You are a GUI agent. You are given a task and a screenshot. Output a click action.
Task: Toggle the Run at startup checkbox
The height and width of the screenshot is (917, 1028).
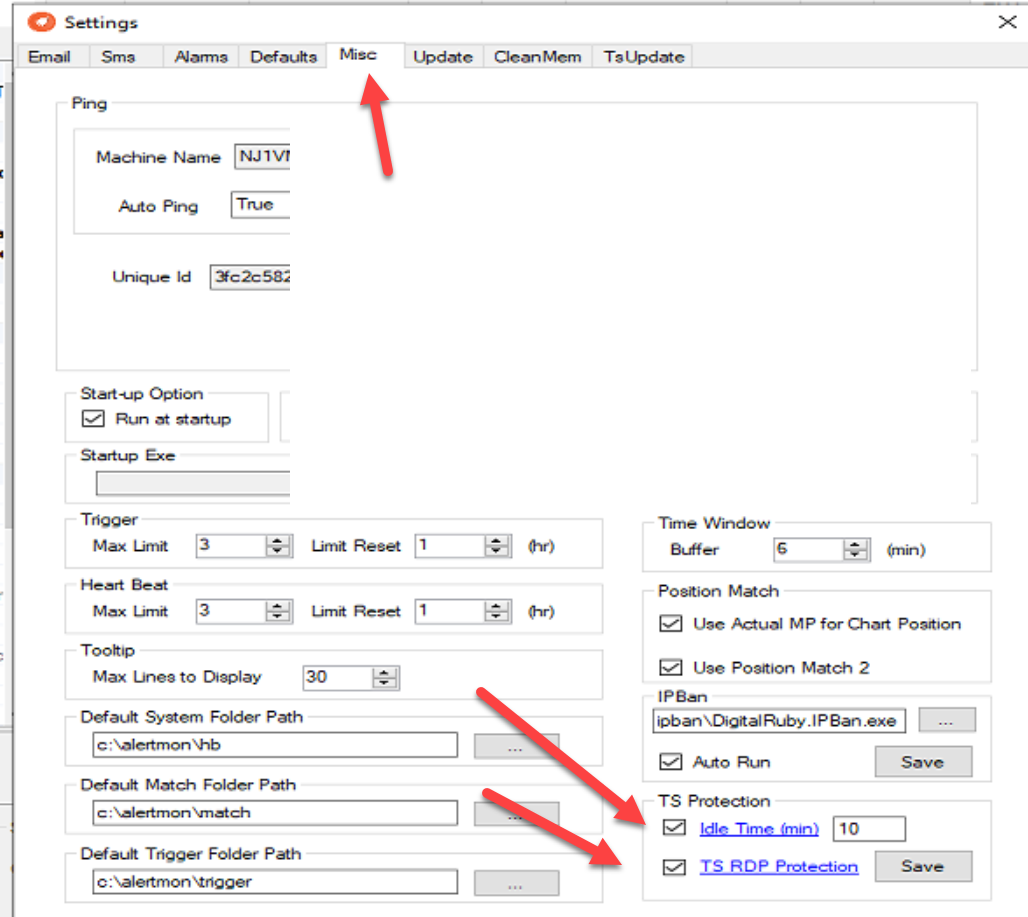coord(93,419)
